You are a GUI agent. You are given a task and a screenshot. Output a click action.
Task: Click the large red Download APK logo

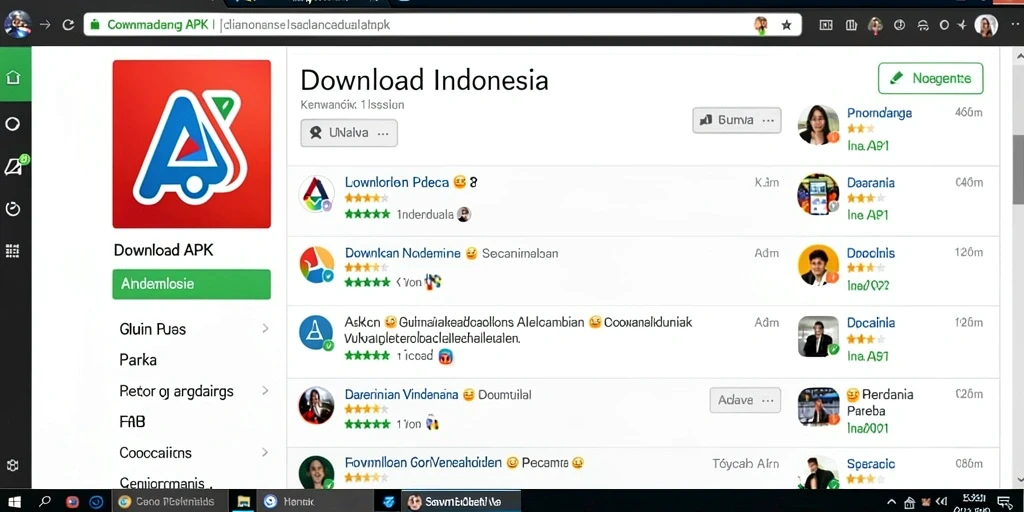click(x=191, y=144)
